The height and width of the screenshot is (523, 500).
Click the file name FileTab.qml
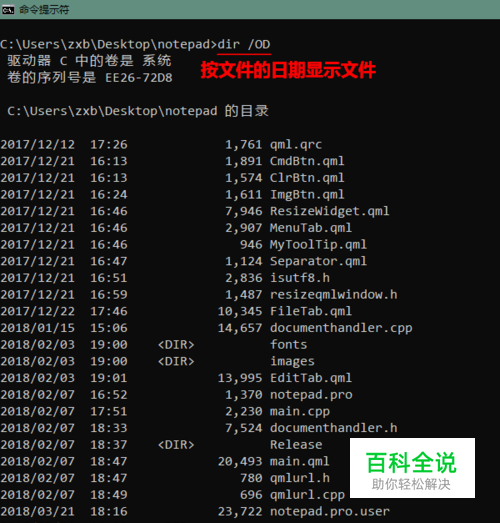point(311,311)
